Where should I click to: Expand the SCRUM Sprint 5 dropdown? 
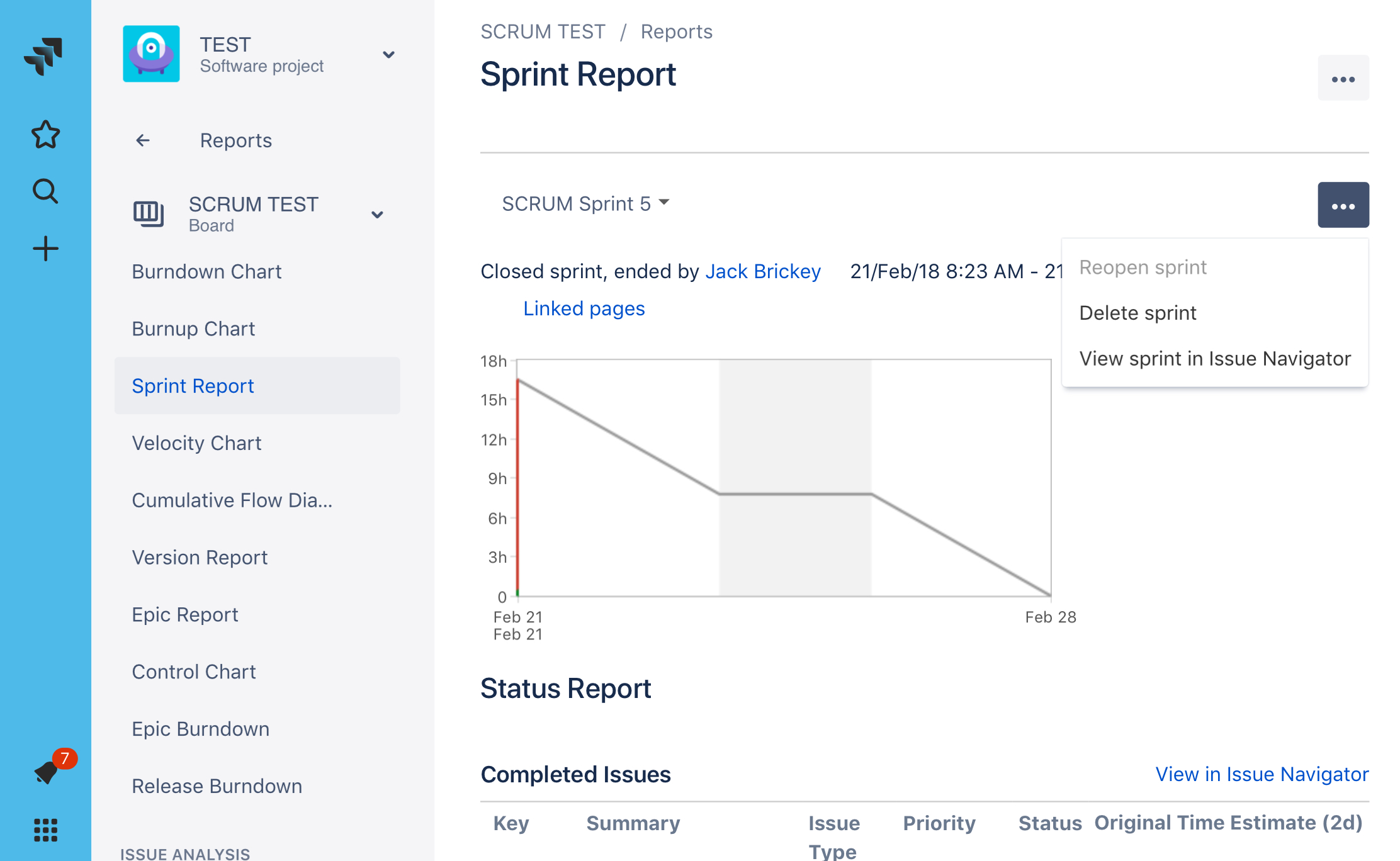click(x=585, y=203)
